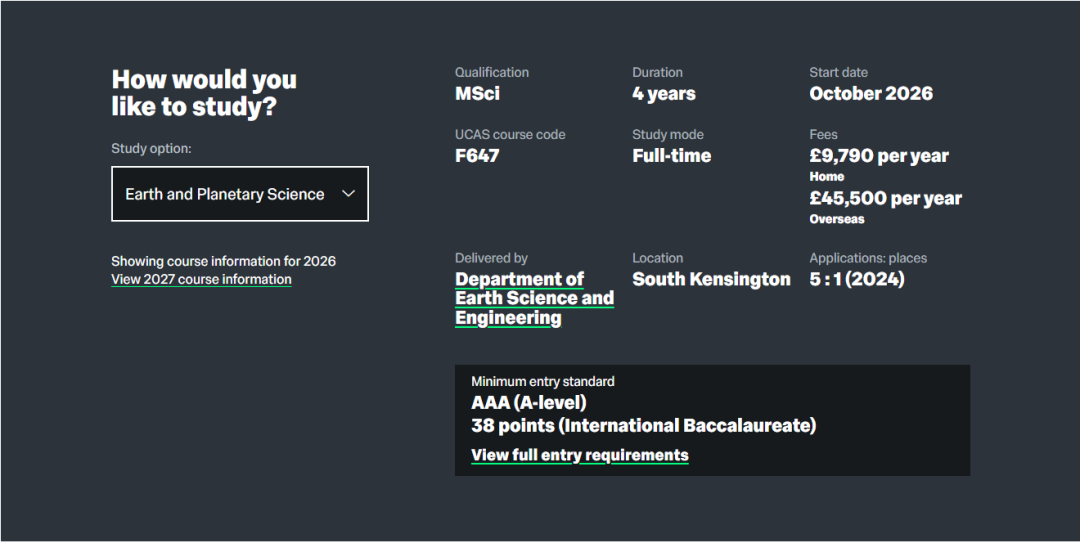Click the '4 years' duration value

click(x=663, y=94)
